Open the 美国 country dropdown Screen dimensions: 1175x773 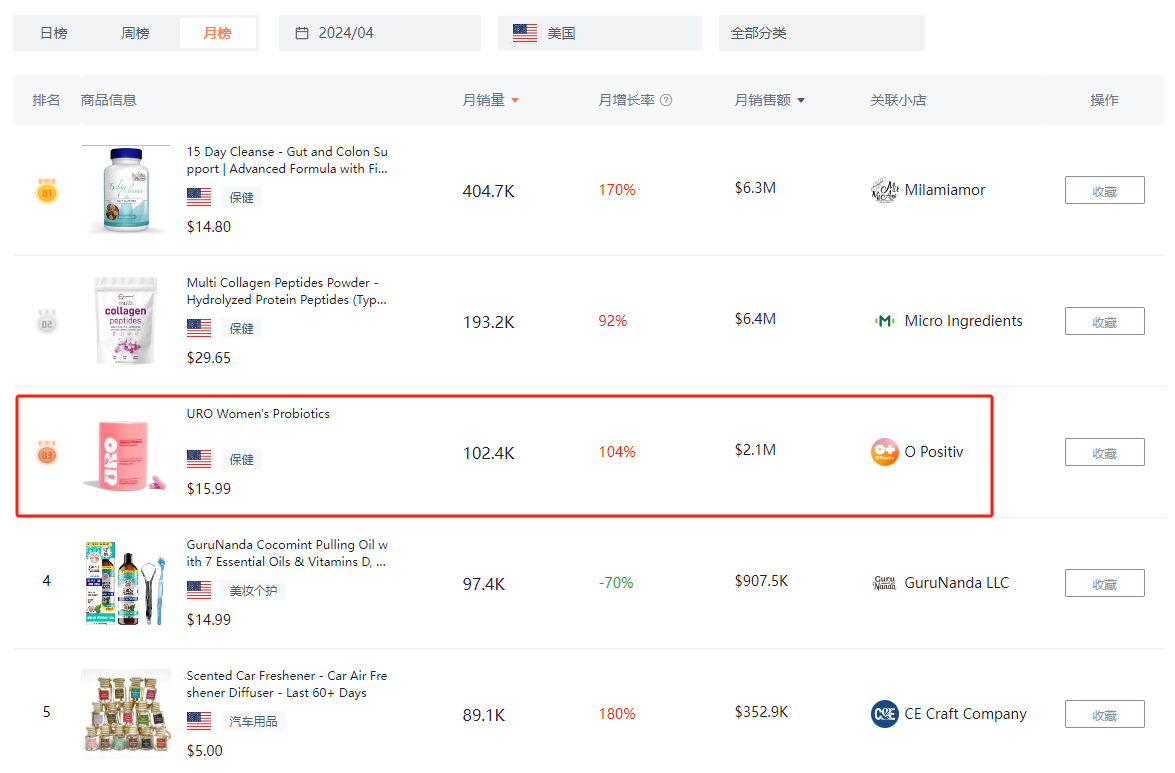point(600,33)
